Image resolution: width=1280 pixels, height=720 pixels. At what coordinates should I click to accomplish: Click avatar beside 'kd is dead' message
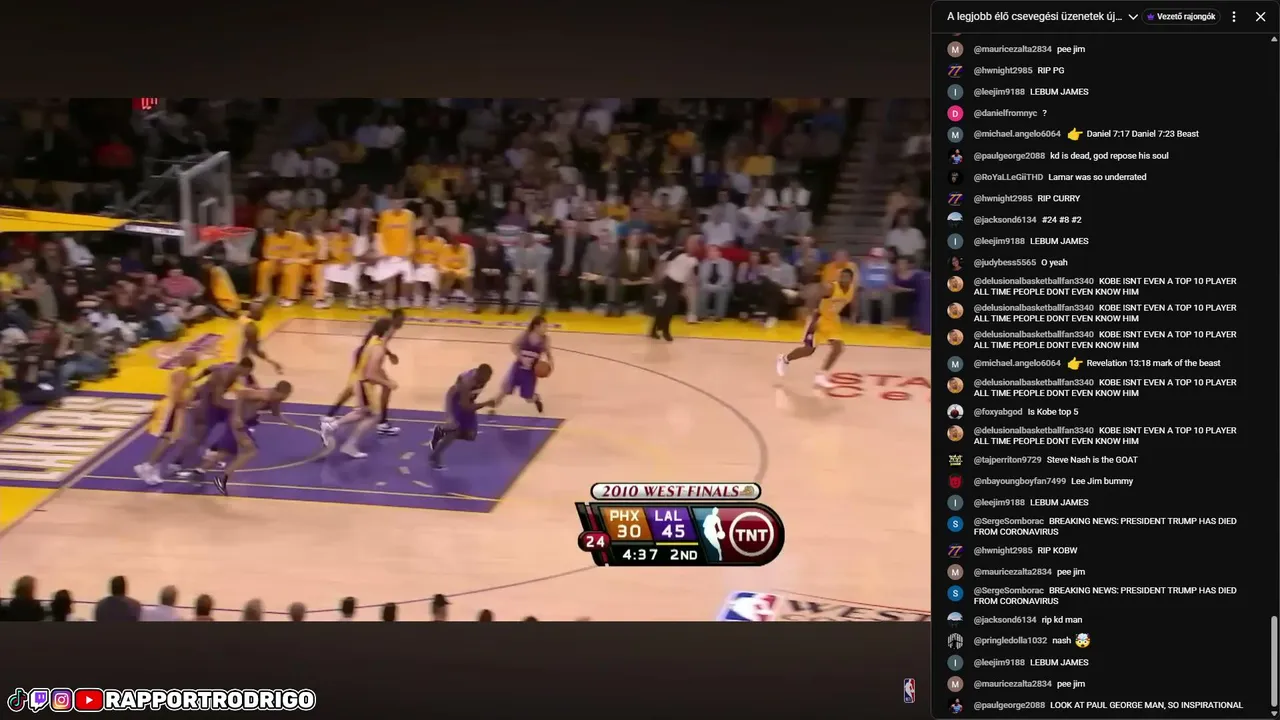[x=955, y=156]
